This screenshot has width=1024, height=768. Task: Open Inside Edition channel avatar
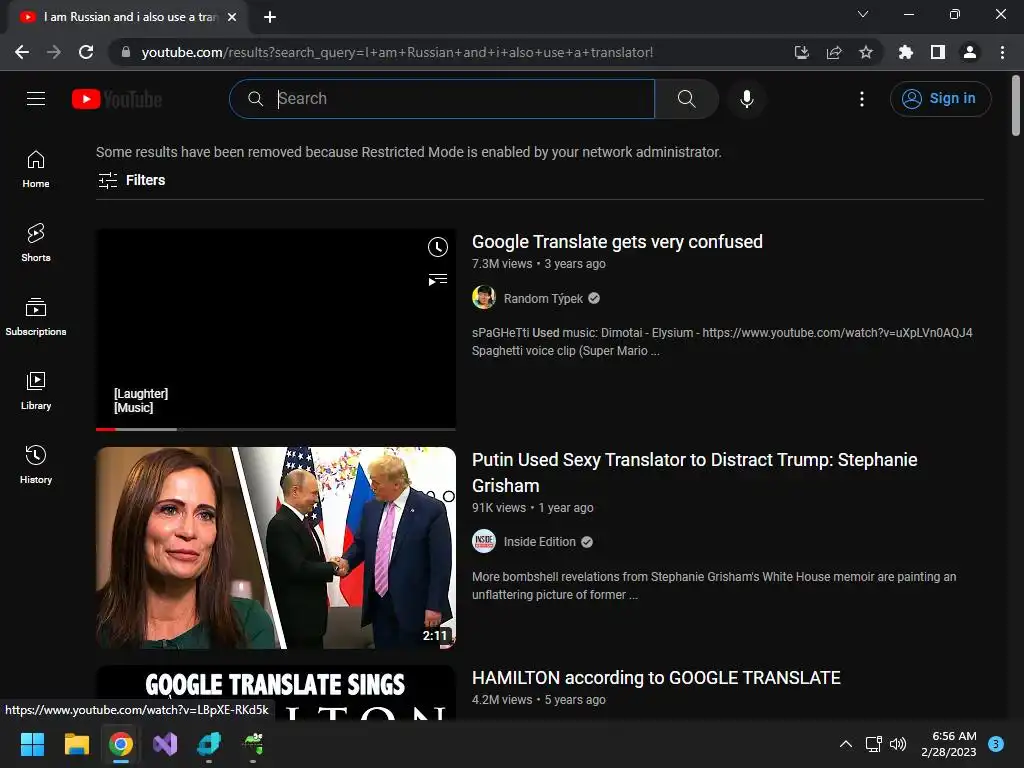tap(484, 541)
